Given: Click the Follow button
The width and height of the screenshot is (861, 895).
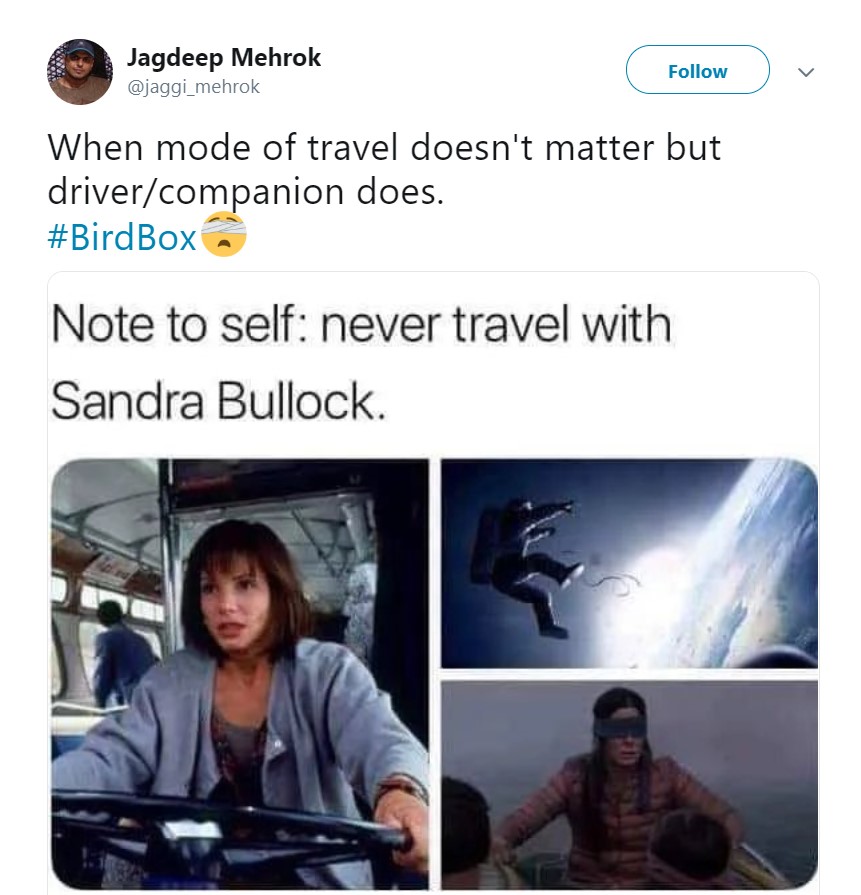Looking at the screenshot, I should (697, 70).
